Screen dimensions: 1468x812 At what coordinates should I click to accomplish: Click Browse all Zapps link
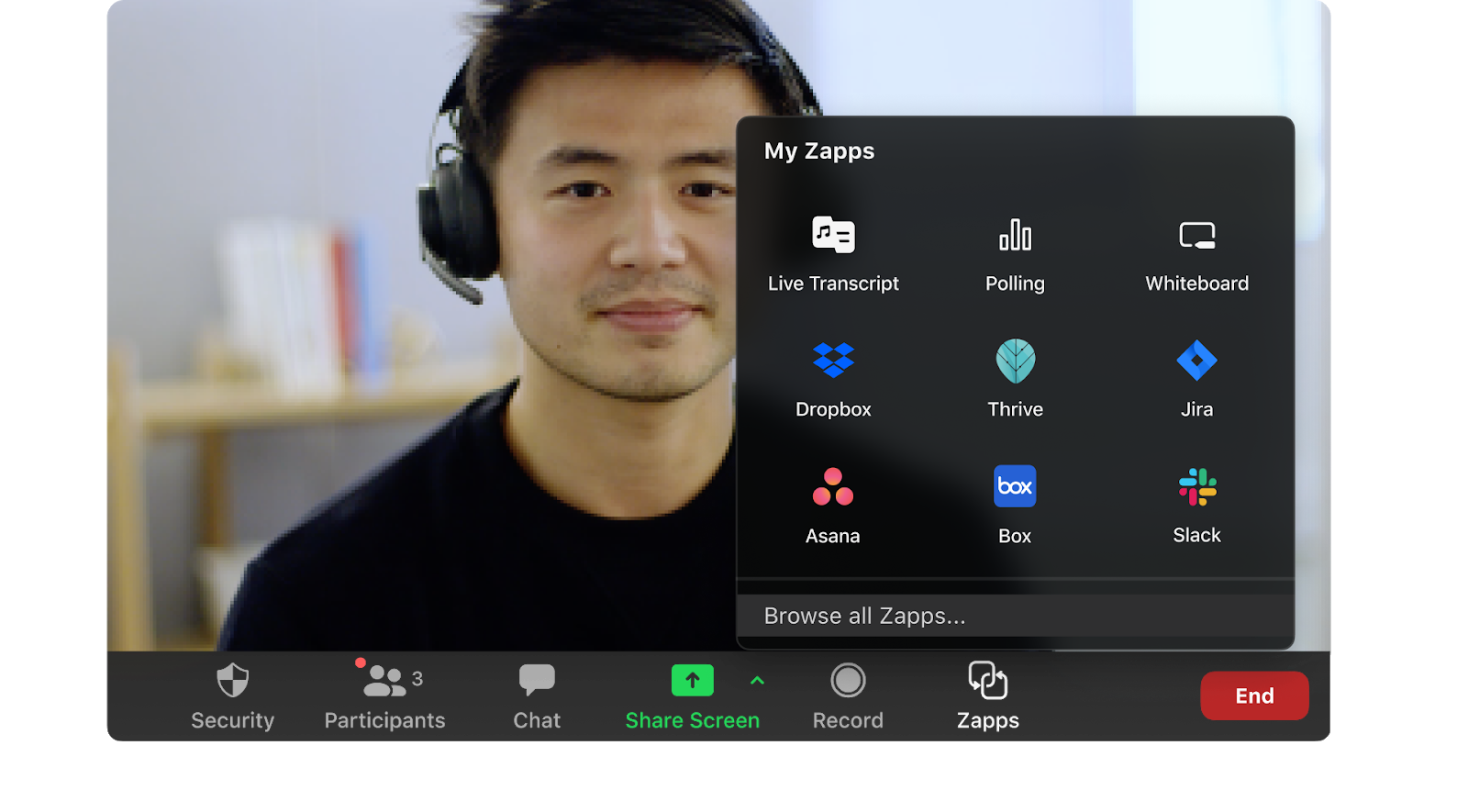point(864,616)
